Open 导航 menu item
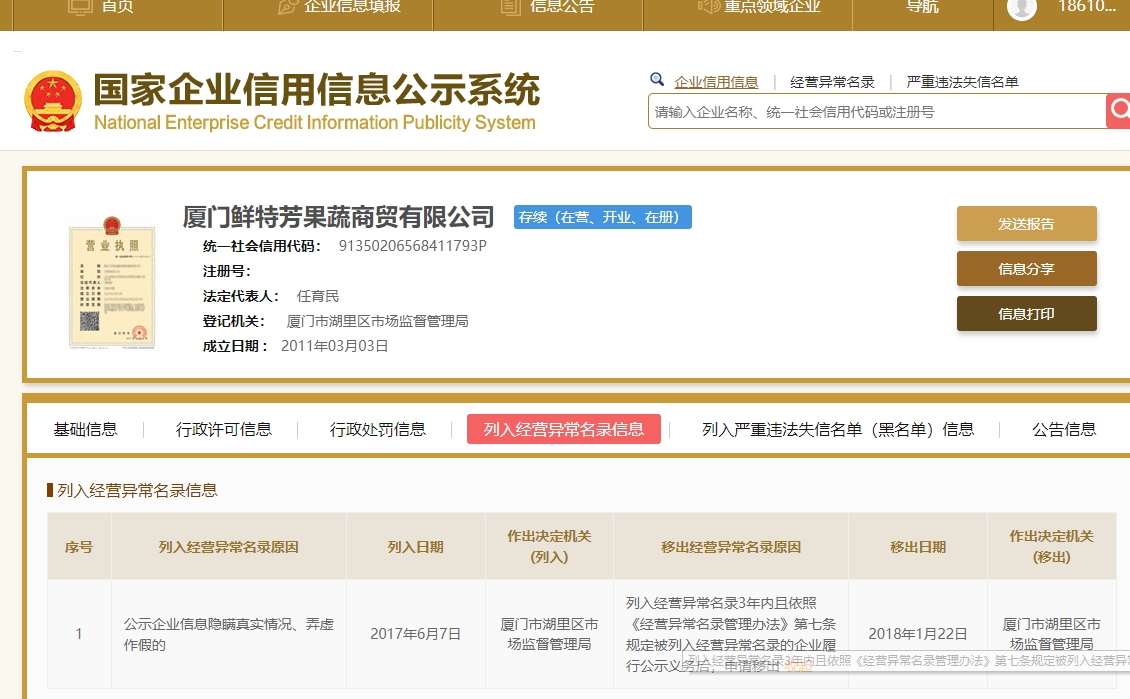 [x=922, y=6]
